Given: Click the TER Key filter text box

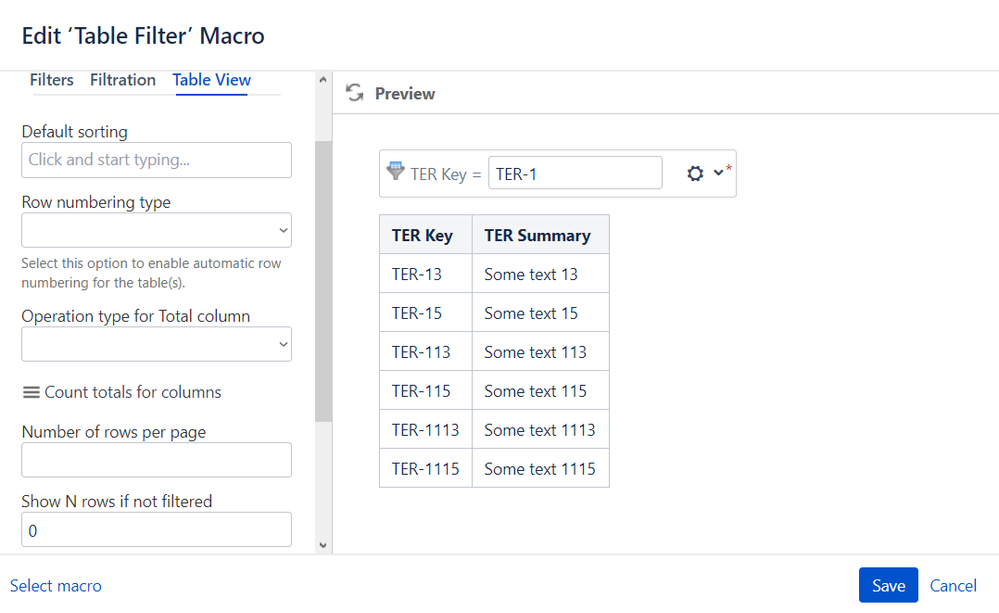Looking at the screenshot, I should (x=575, y=173).
